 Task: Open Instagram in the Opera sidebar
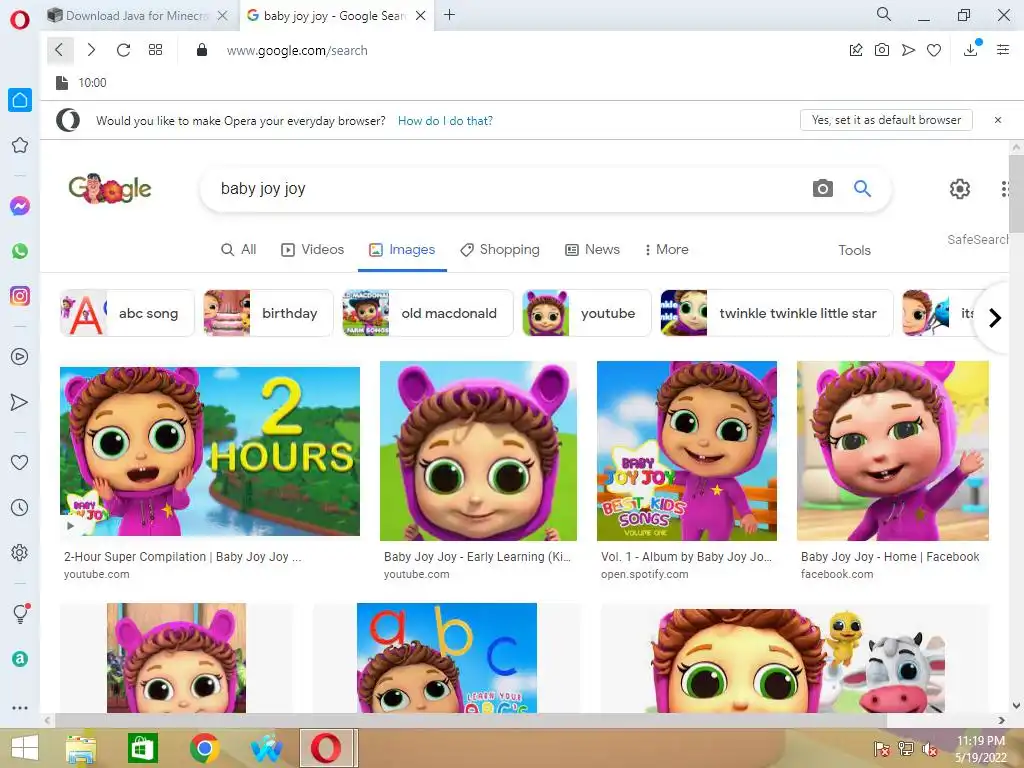(x=20, y=296)
